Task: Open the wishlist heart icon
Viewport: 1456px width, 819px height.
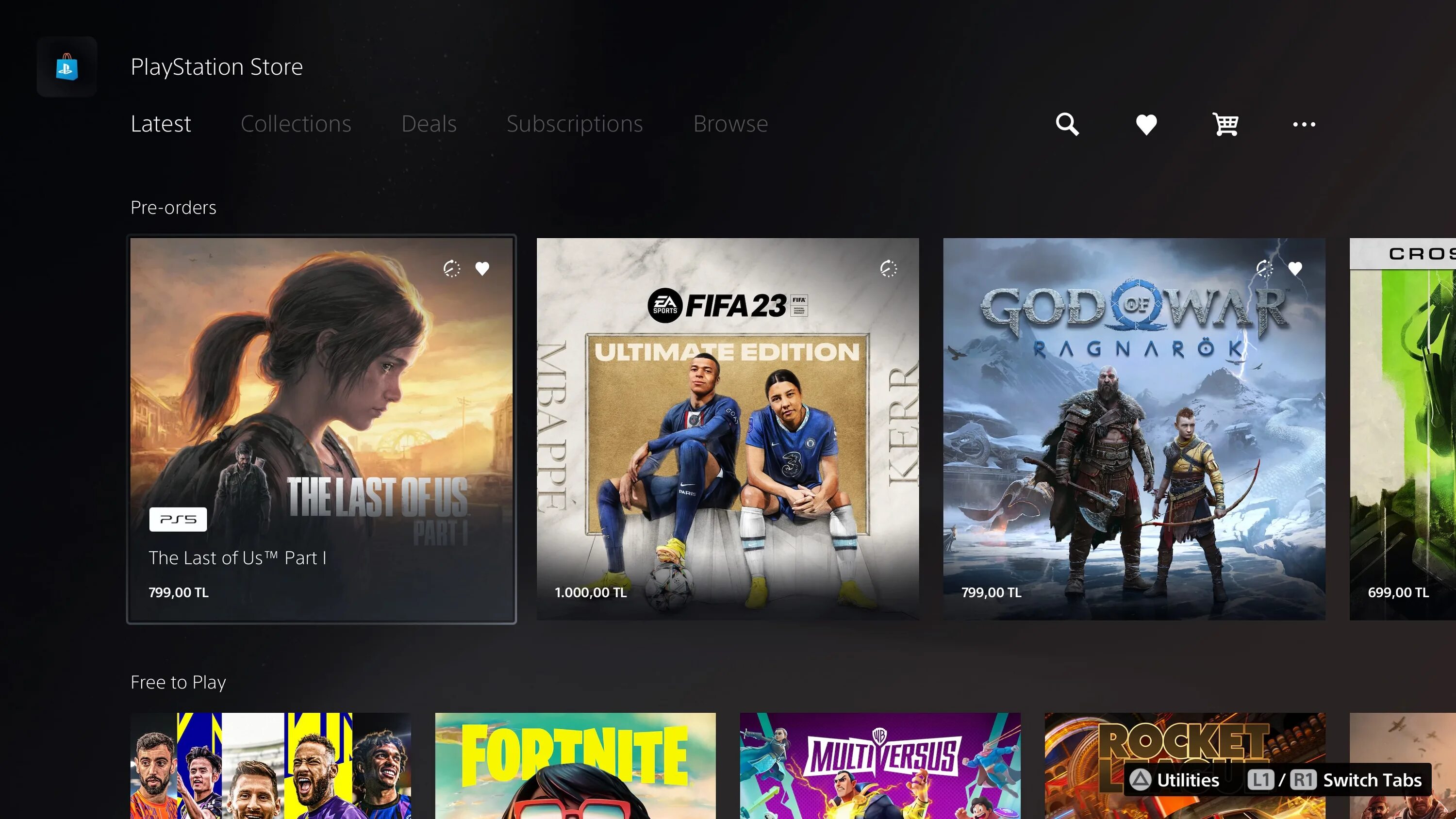Action: click(x=1146, y=124)
